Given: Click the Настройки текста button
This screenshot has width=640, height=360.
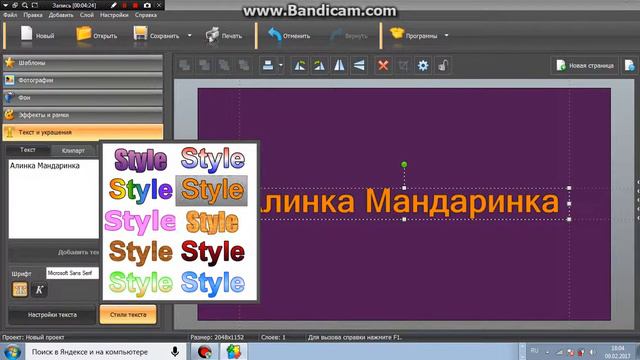Looking at the screenshot, I should tap(52, 315).
